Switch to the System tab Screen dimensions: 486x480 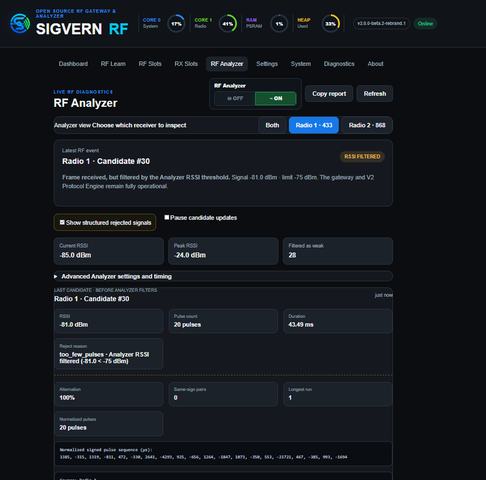click(x=301, y=64)
